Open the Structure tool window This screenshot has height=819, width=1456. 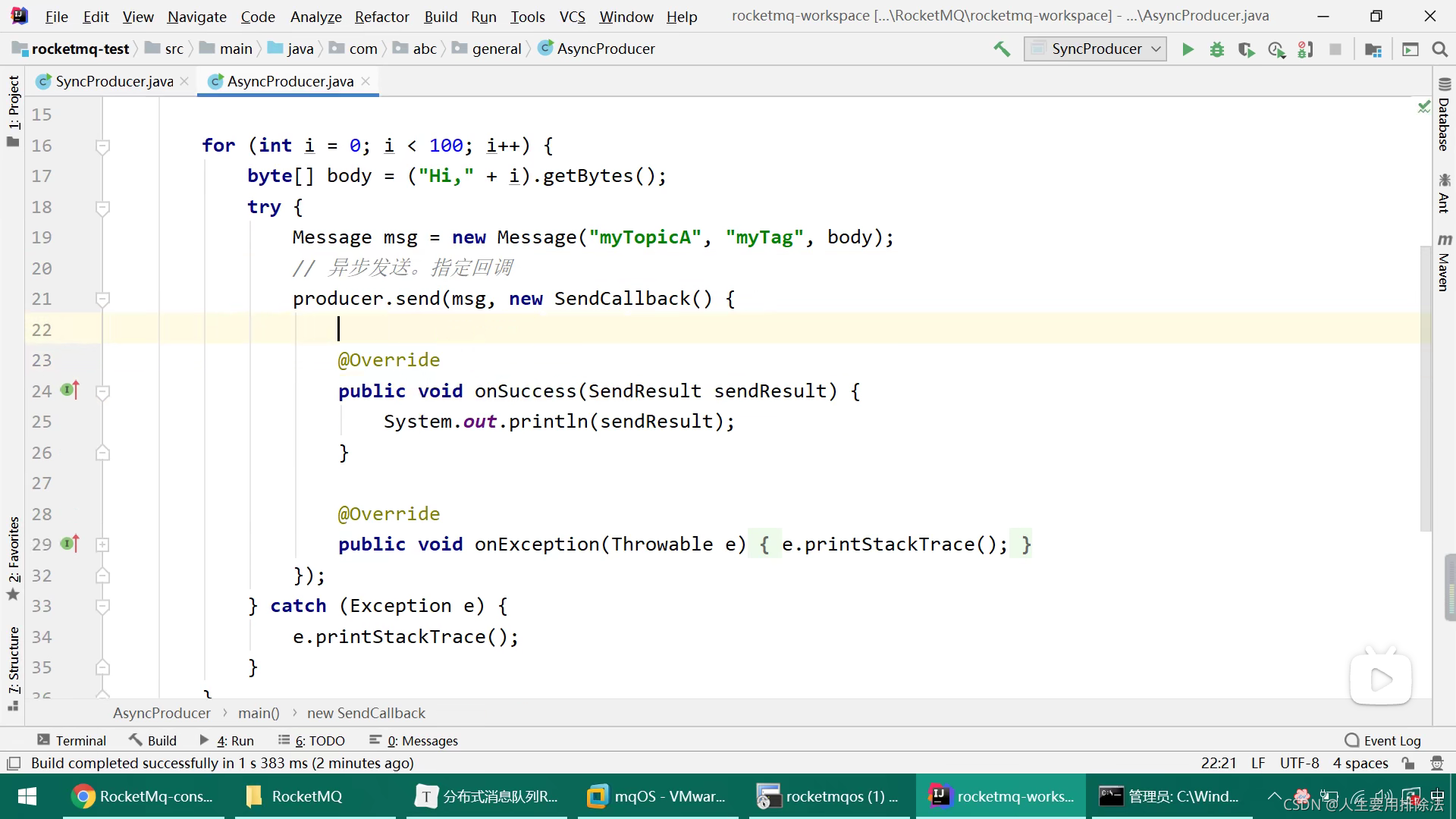[x=13, y=667]
